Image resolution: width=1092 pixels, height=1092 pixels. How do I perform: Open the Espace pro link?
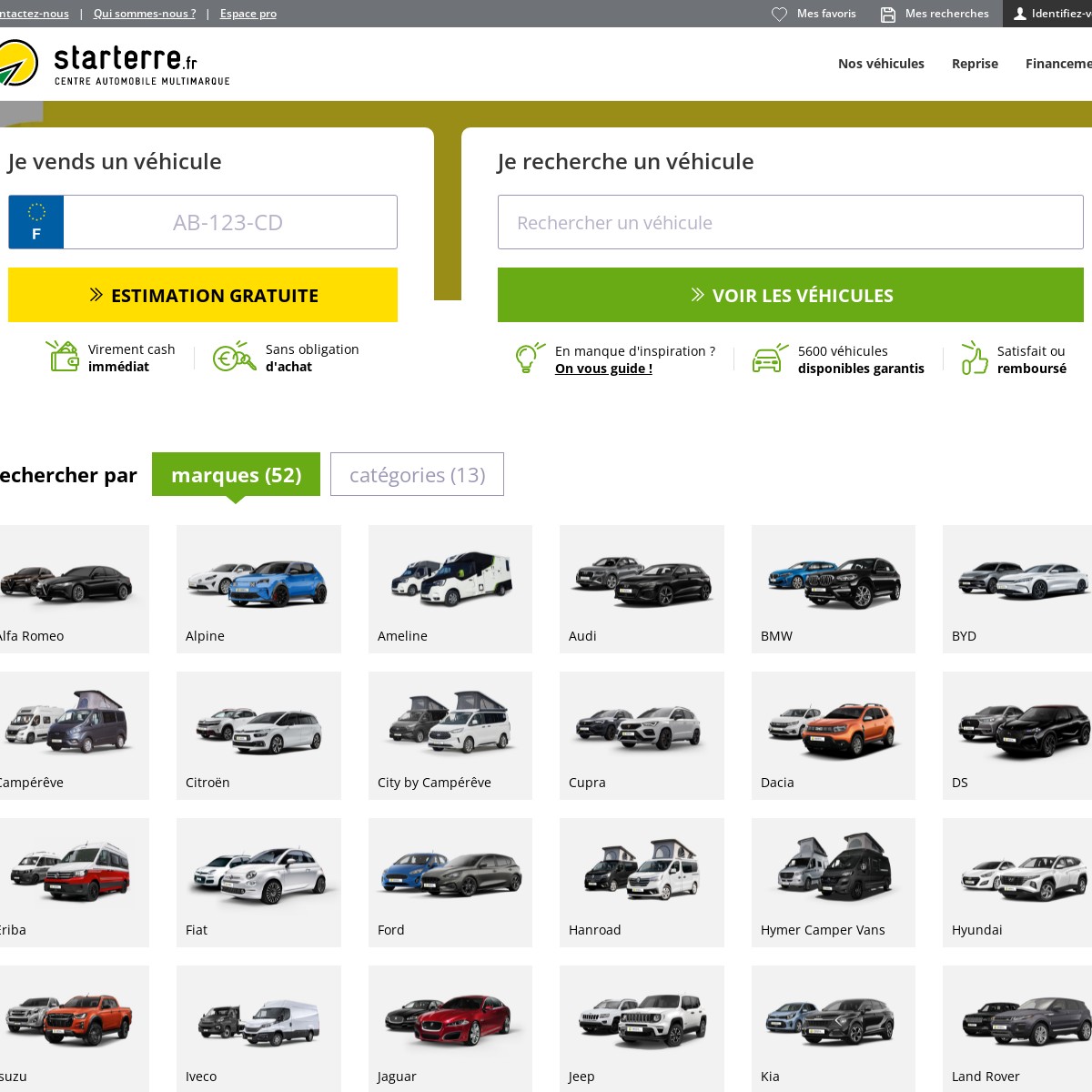point(248,14)
